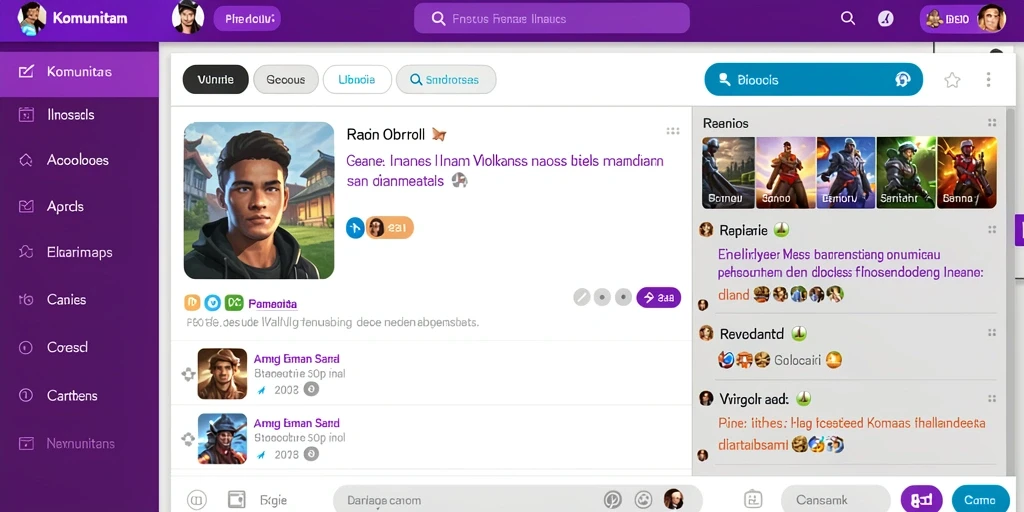
Task: Open the Sanlahr game thumbnail
Action: [906, 172]
